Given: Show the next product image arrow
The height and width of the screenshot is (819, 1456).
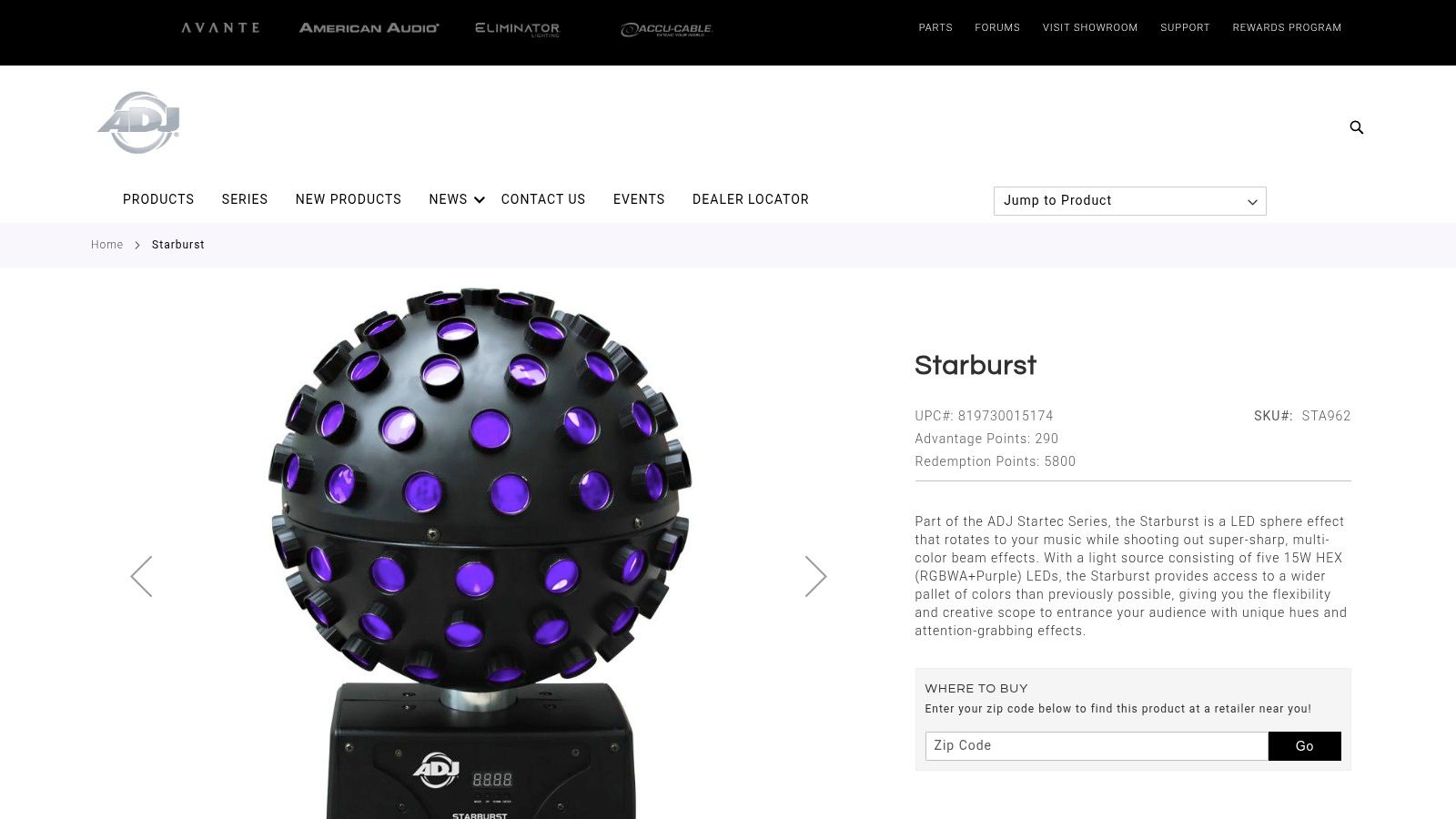Looking at the screenshot, I should 815,576.
